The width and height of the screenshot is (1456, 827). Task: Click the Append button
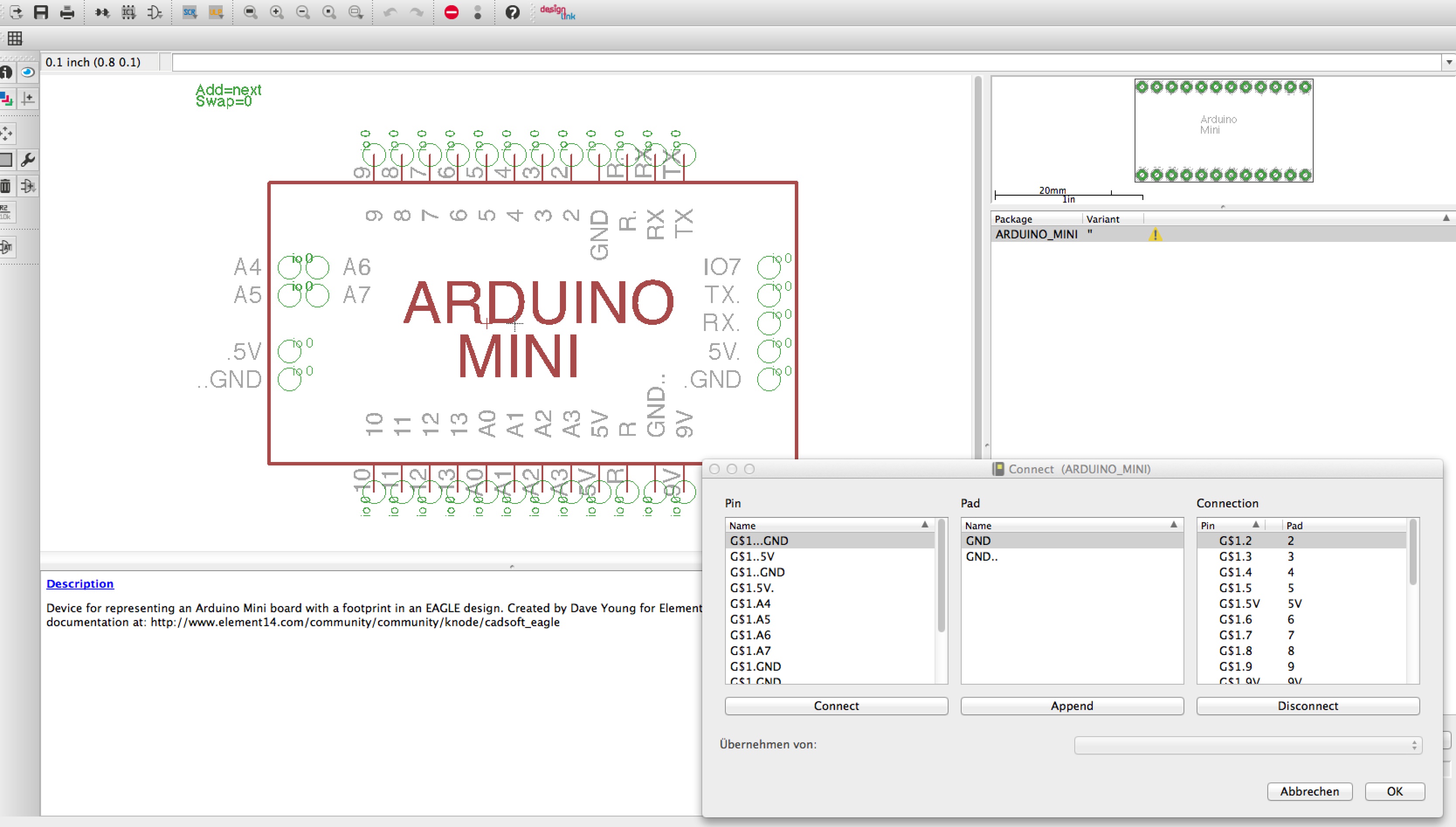point(1072,706)
